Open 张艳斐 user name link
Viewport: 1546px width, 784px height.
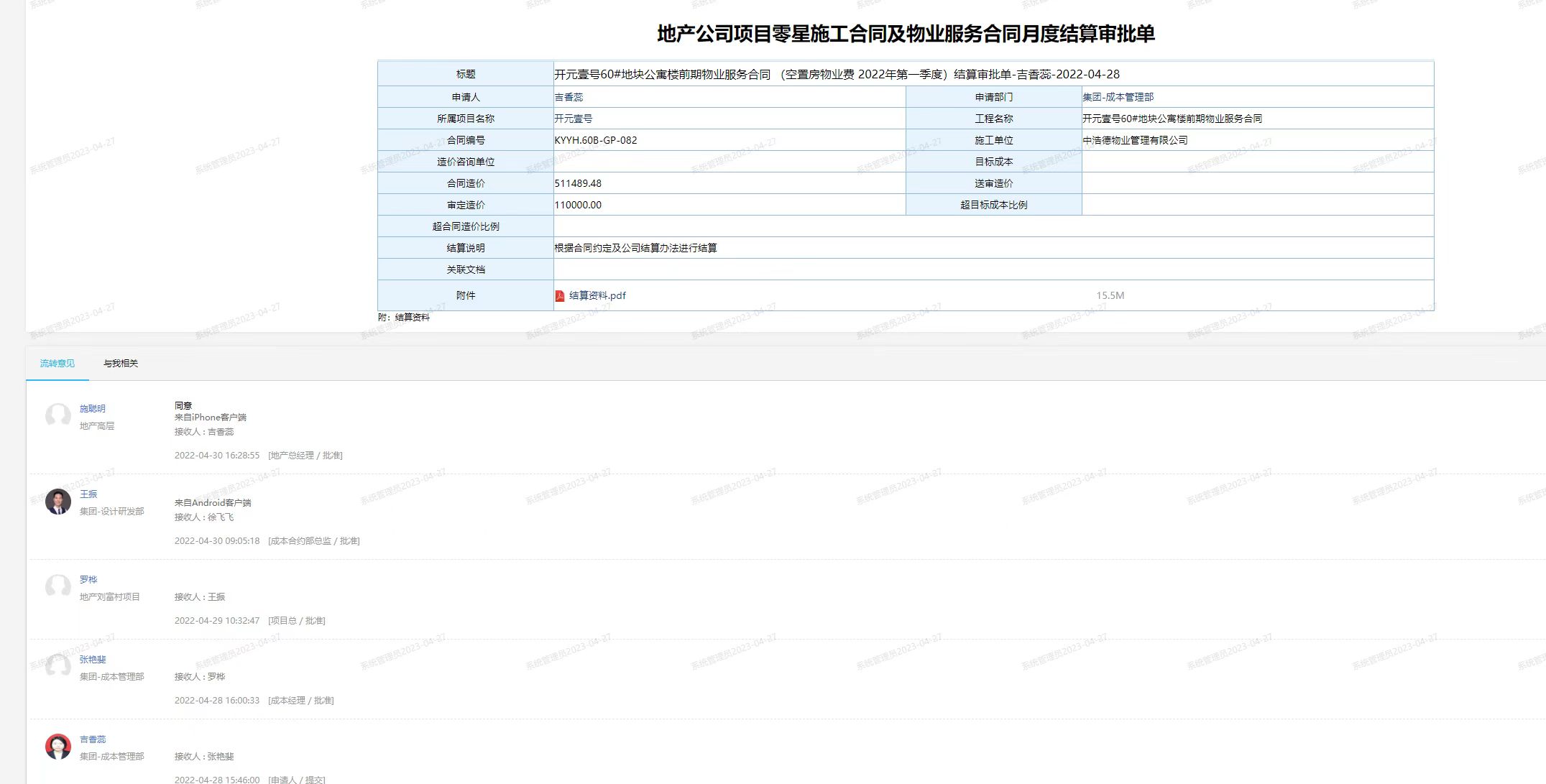click(x=93, y=660)
